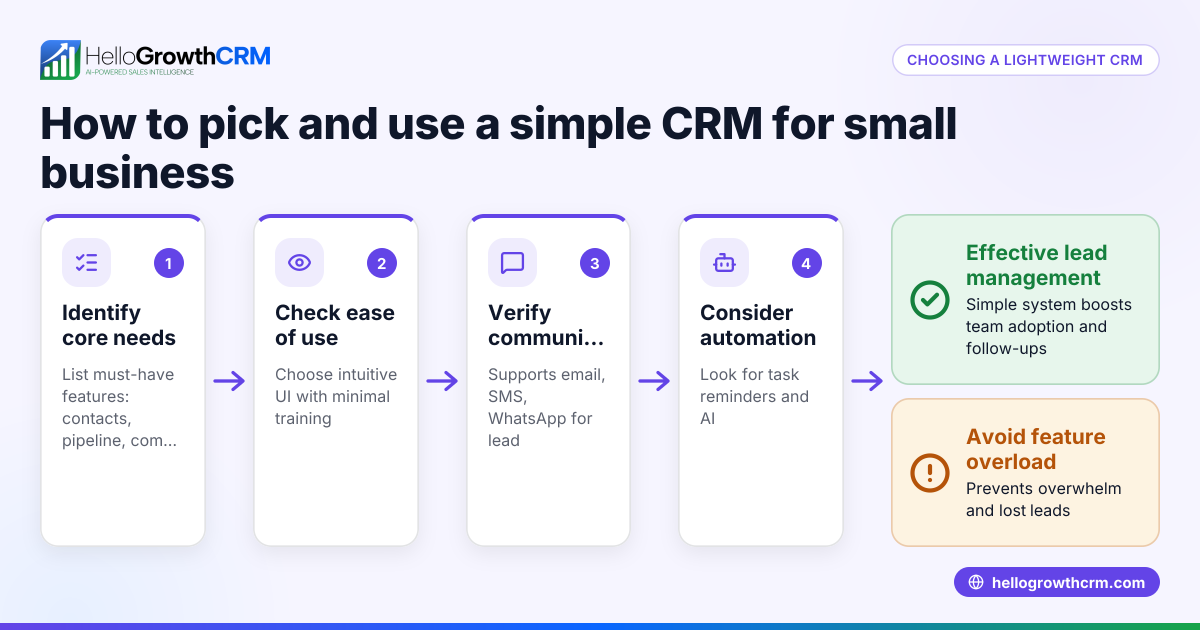Image resolution: width=1200 pixels, height=630 pixels.
Task: Select the truncated Verify communi... heading
Action: 546,325
